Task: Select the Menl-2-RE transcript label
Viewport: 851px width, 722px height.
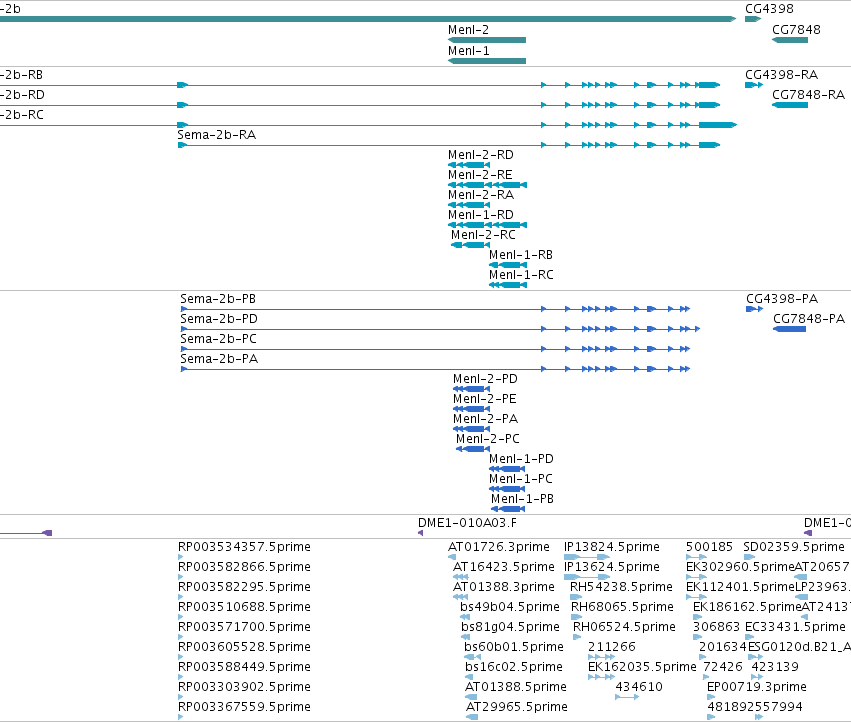Action: click(480, 175)
